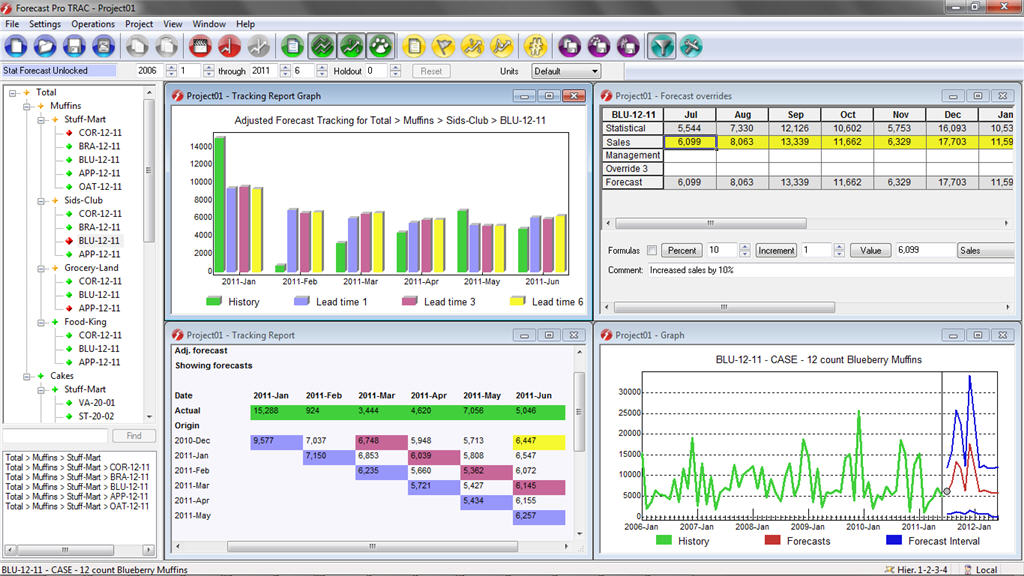Screen dimensions: 1024x576
Task: Click the red clapperboard toolbar icon
Action: [200, 45]
